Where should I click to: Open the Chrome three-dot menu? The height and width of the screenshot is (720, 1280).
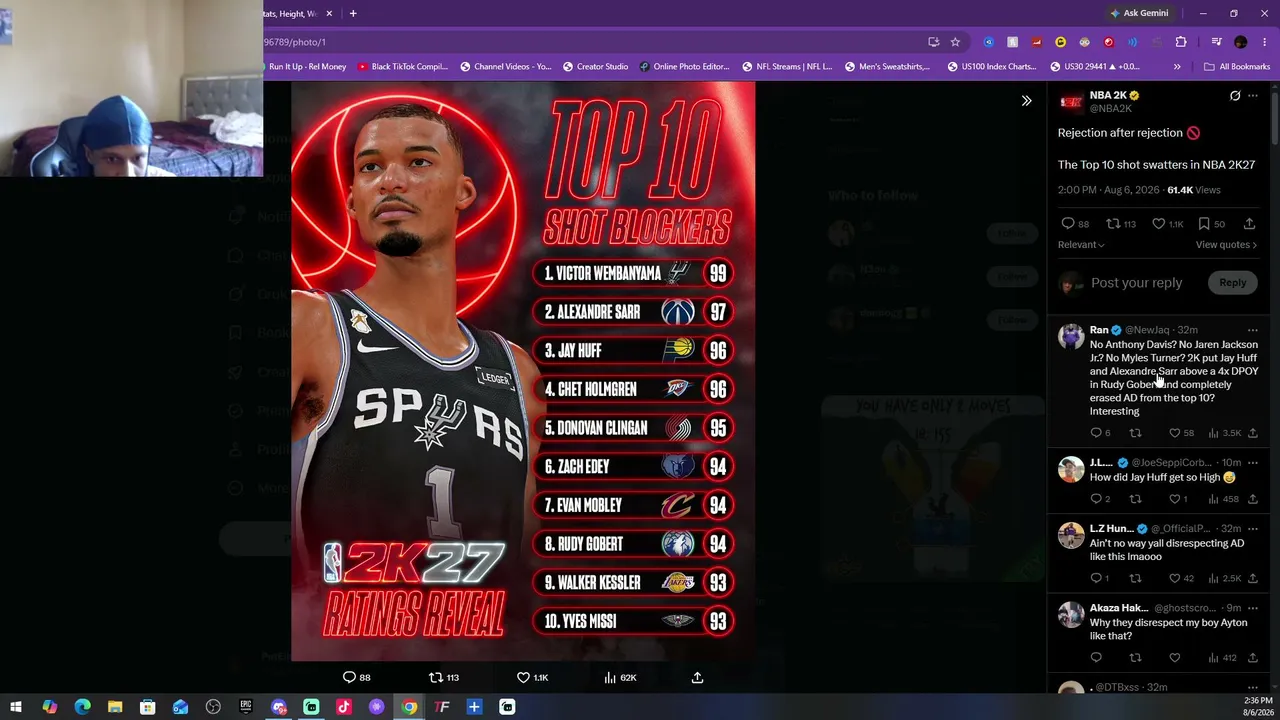pyautogui.click(x=1263, y=42)
